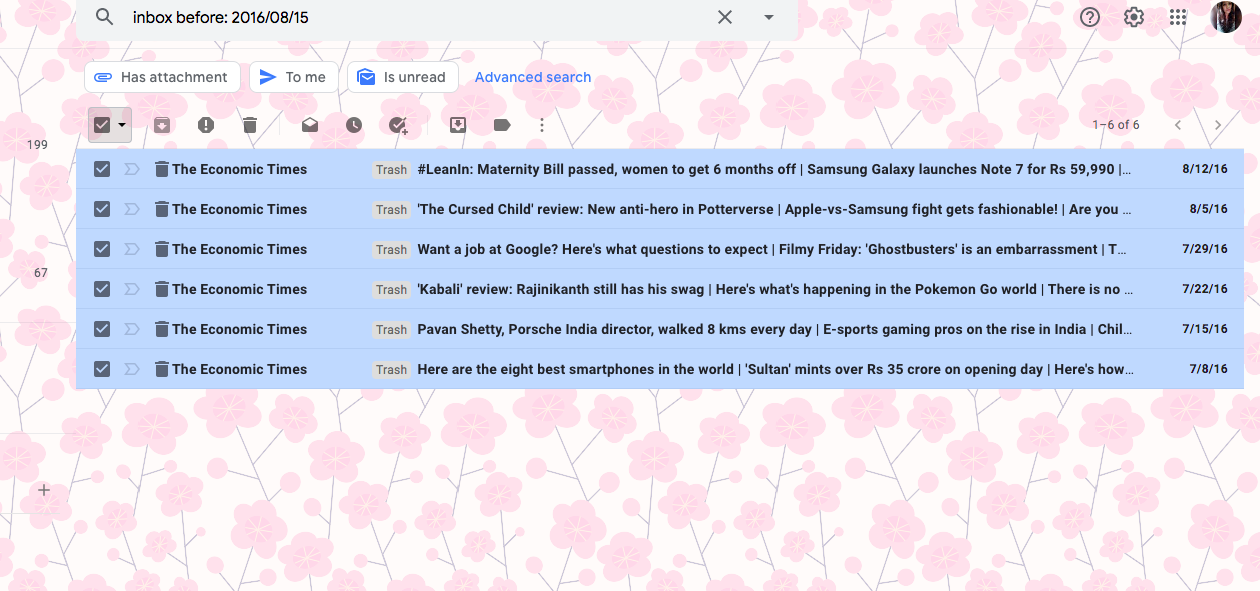Show search options dropdown arrow

pos(769,17)
